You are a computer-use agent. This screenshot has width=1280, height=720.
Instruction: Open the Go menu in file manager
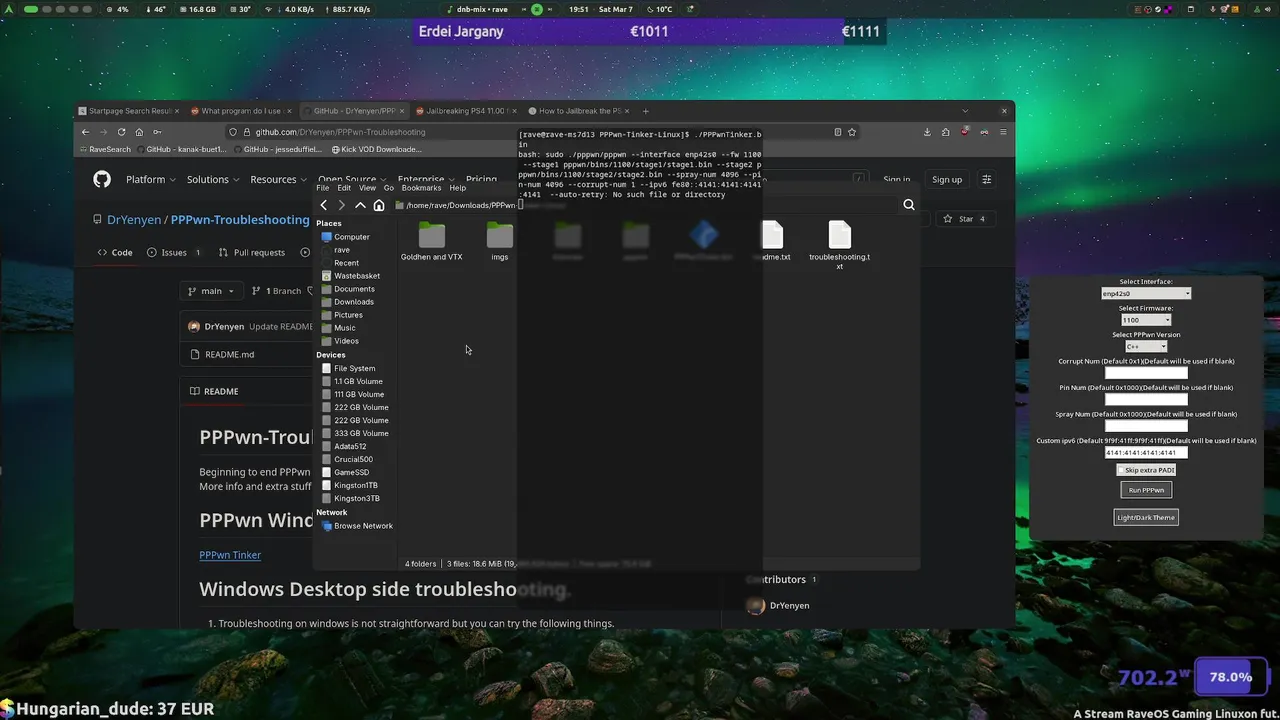point(389,188)
